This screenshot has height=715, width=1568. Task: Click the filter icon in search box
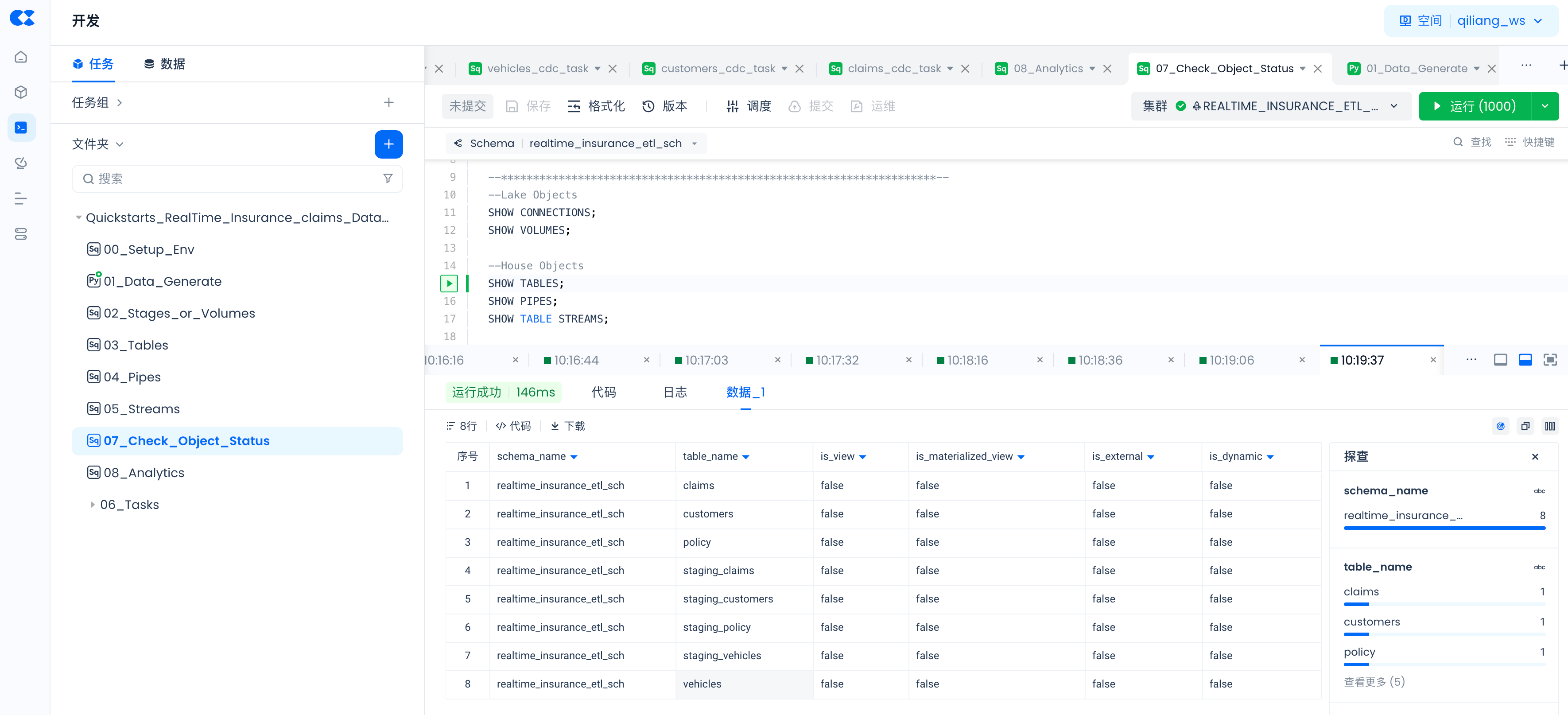[x=388, y=179]
